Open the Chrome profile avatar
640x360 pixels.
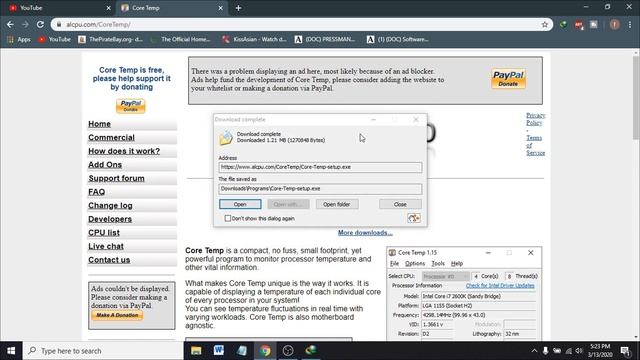click(x=614, y=24)
